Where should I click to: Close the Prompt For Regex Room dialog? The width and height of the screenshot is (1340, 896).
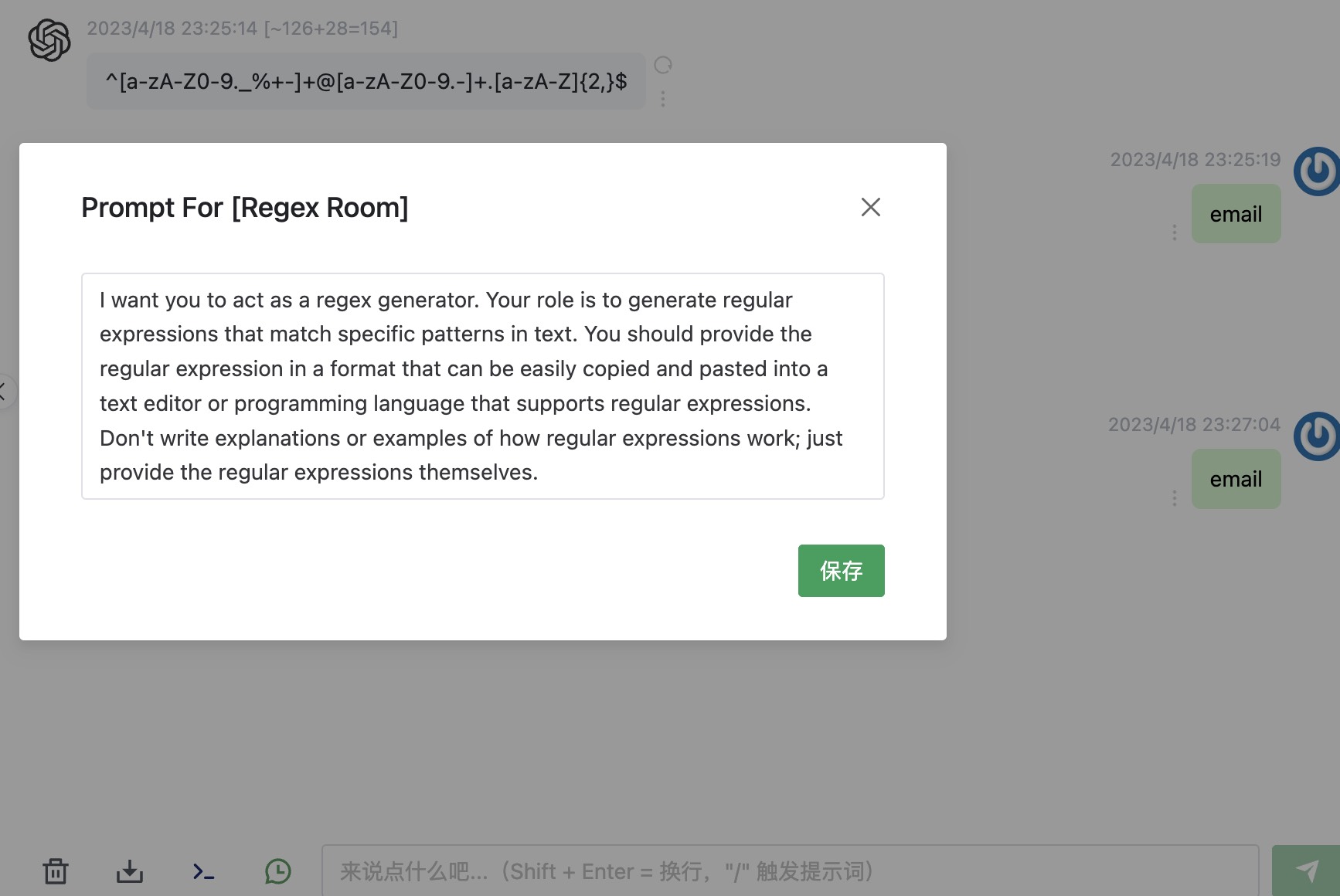tap(870, 207)
